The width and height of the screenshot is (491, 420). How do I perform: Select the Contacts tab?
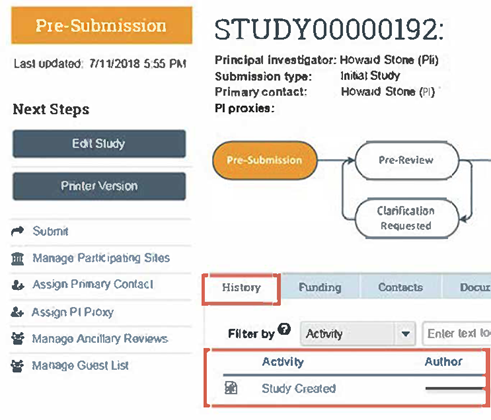point(400,287)
